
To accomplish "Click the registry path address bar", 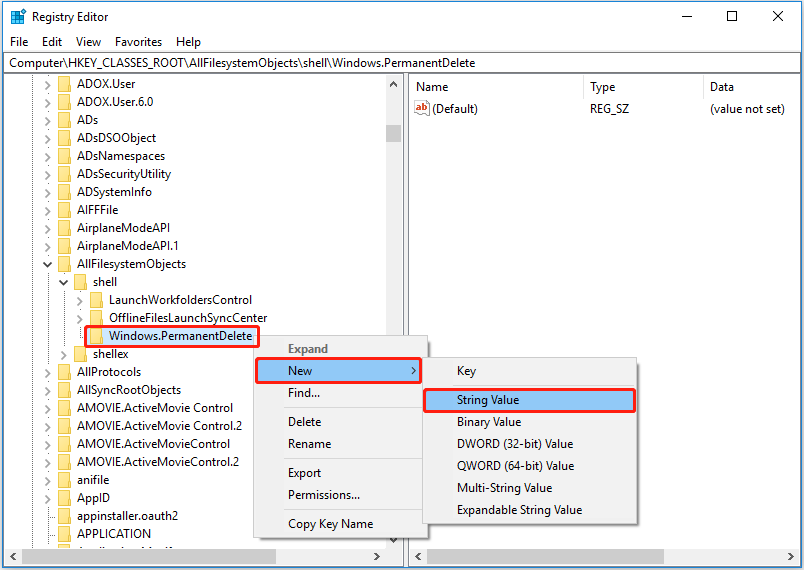I will pos(401,63).
